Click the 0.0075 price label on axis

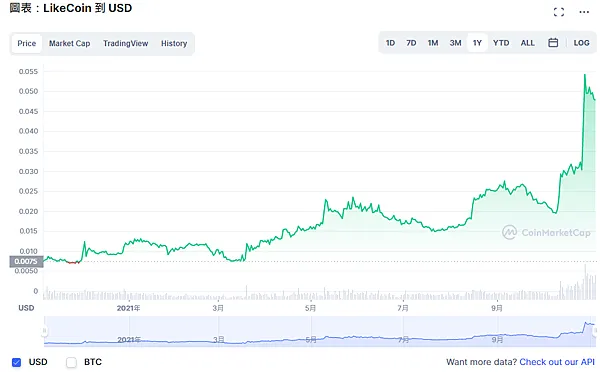[x=26, y=261]
